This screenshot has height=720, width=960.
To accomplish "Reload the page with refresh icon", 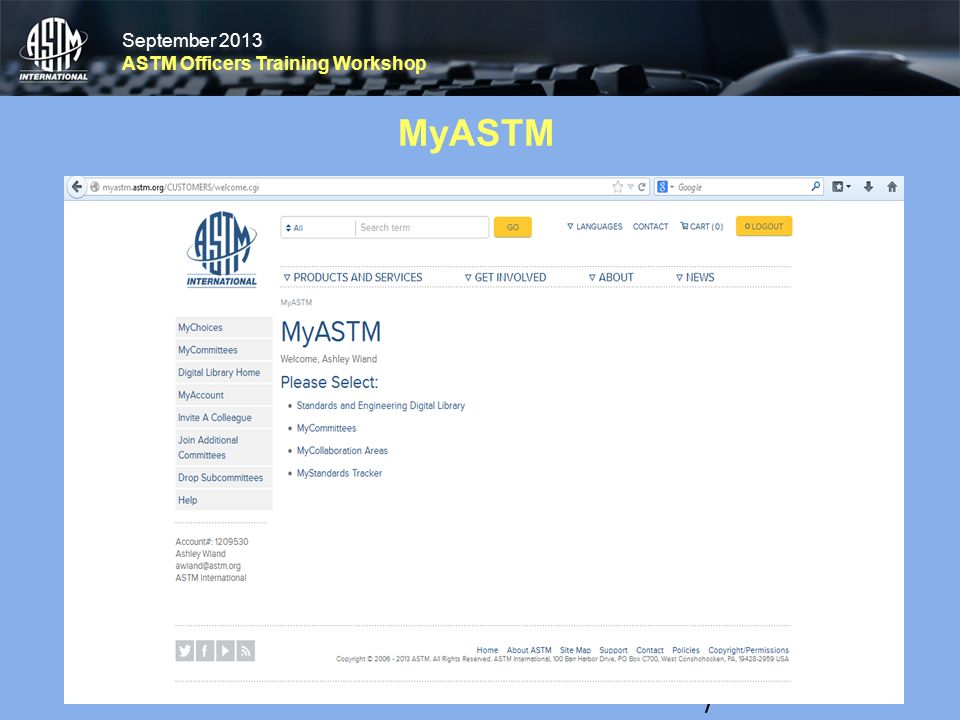I will tap(642, 187).
